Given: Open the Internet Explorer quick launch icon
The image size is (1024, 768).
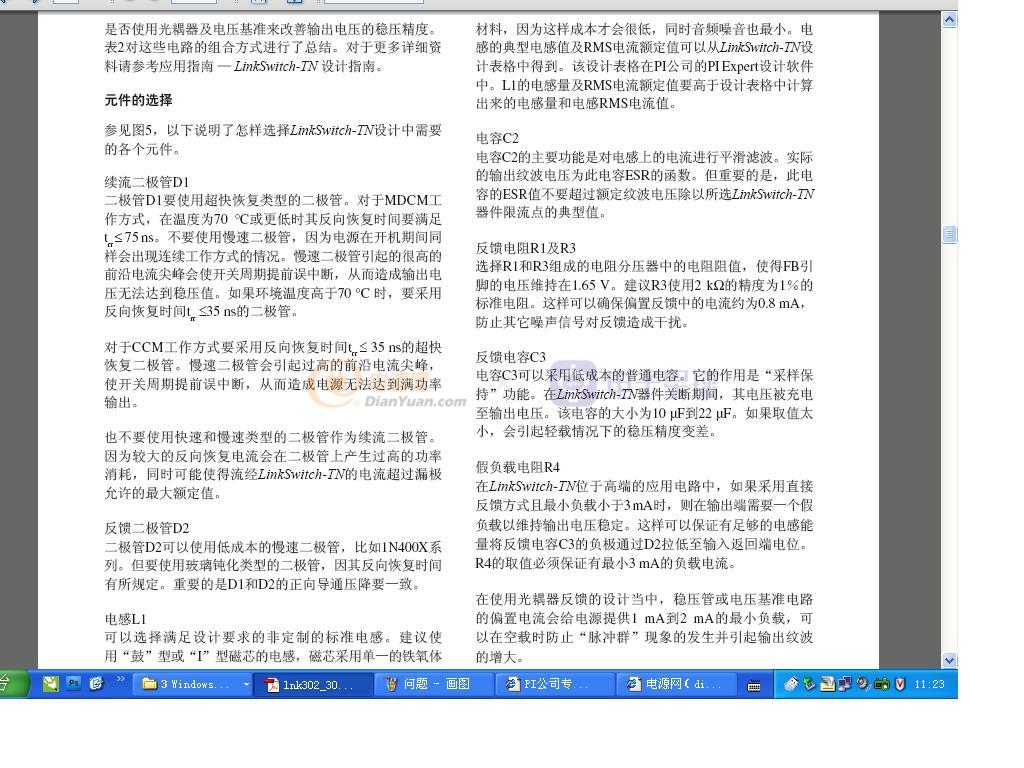Looking at the screenshot, I should [x=97, y=683].
